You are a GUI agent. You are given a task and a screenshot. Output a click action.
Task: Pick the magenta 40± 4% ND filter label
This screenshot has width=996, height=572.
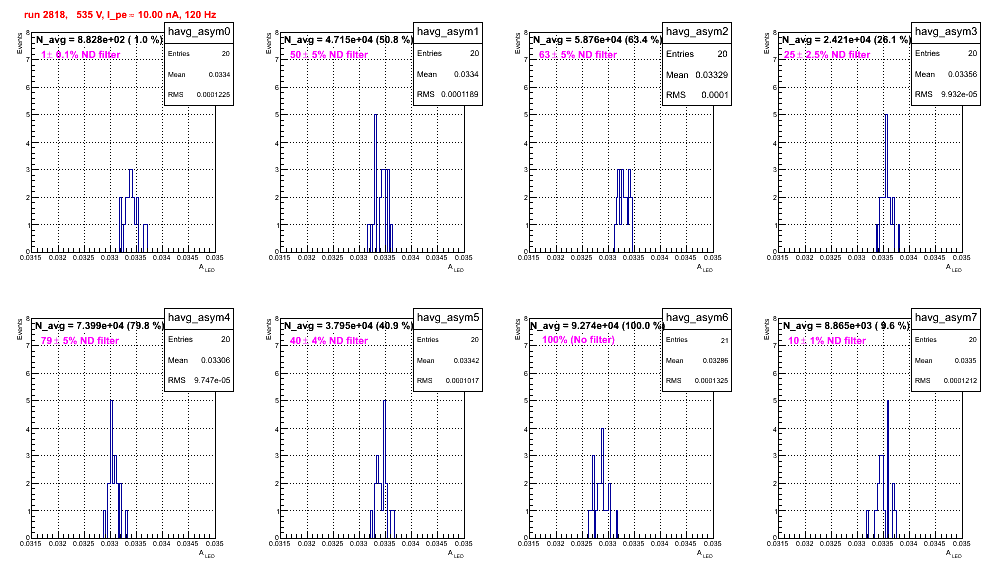329,341
